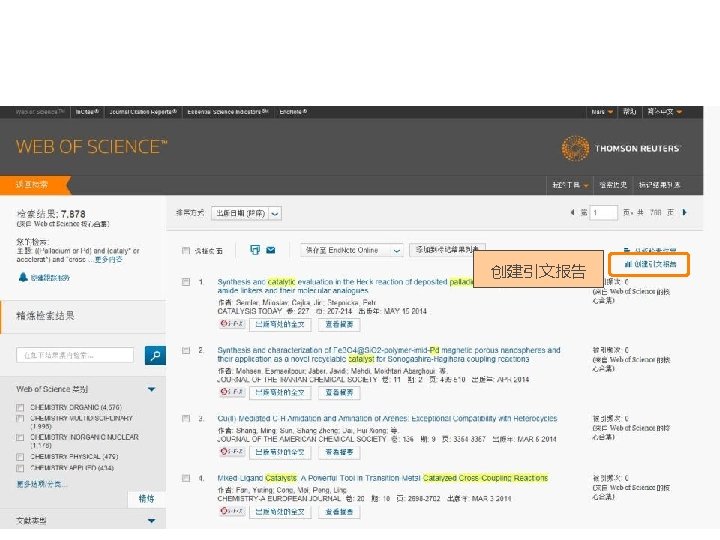Click publisher full text button under result 3
Image resolution: width=720 pixels, height=540 pixels.
pyautogui.click(x=280, y=452)
